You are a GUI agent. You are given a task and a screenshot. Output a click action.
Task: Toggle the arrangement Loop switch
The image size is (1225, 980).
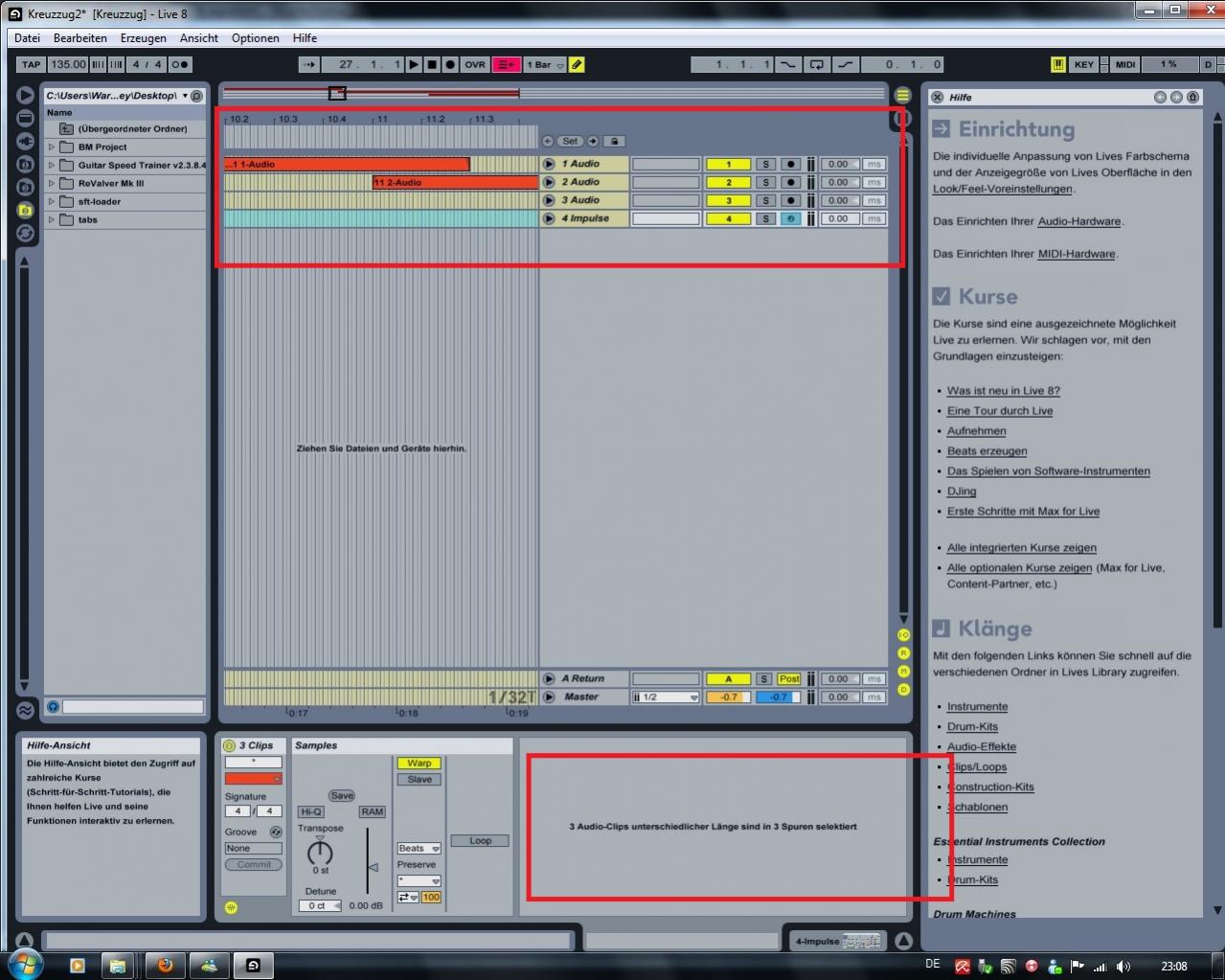click(816, 64)
